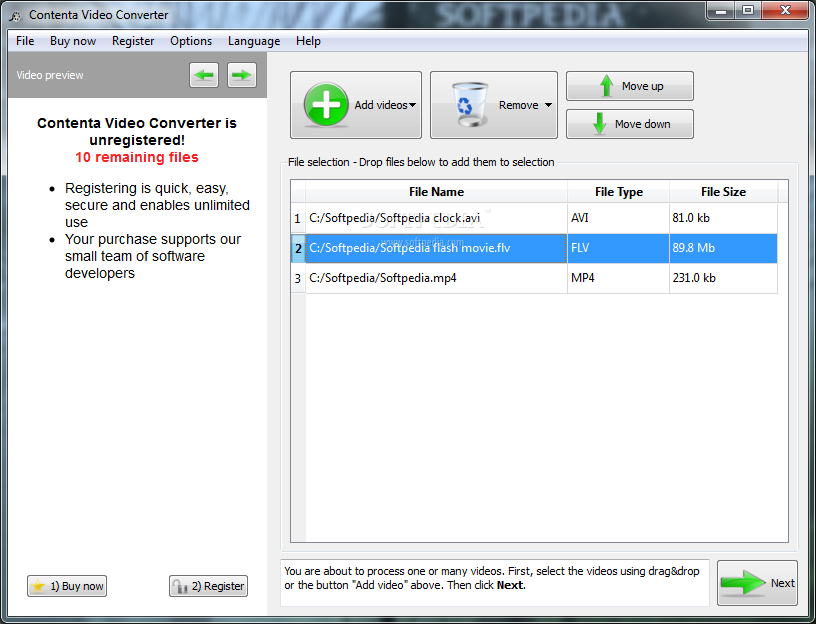Click the Next button label
The width and height of the screenshot is (816, 624).
tap(783, 583)
